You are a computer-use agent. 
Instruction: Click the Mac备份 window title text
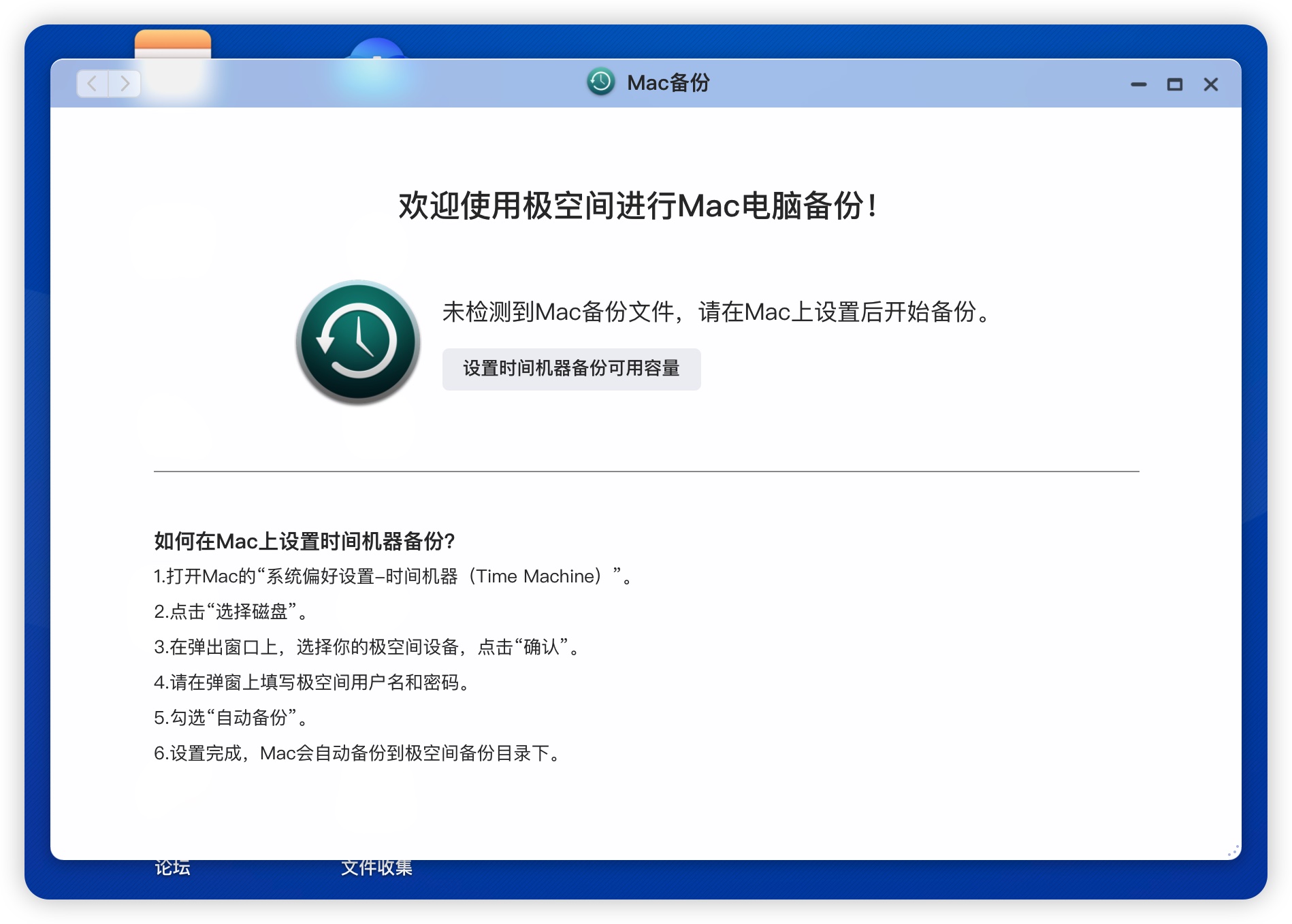(668, 83)
